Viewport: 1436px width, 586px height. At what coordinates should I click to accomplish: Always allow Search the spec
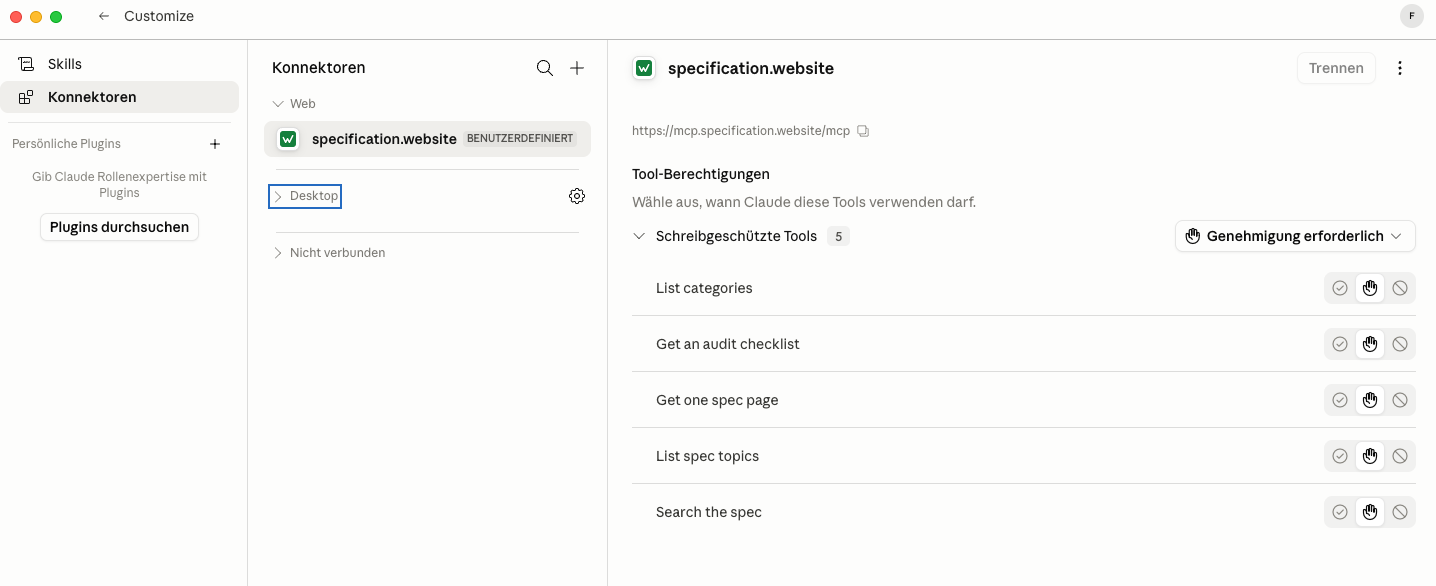[1340, 512]
